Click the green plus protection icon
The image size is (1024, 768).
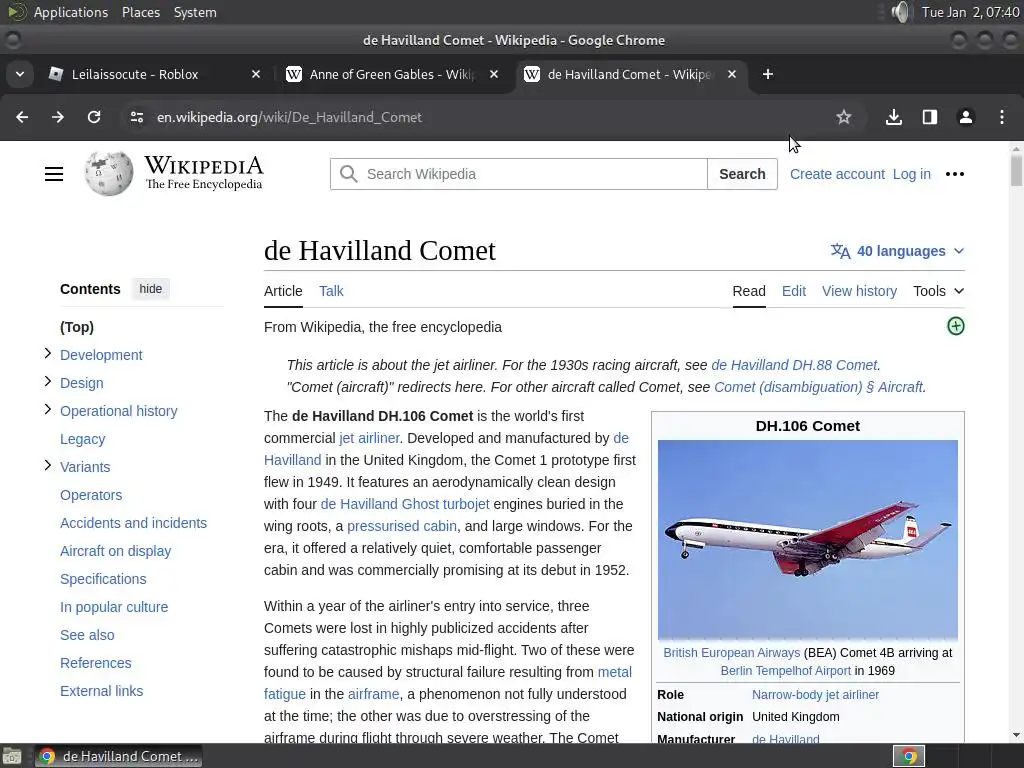tap(955, 327)
